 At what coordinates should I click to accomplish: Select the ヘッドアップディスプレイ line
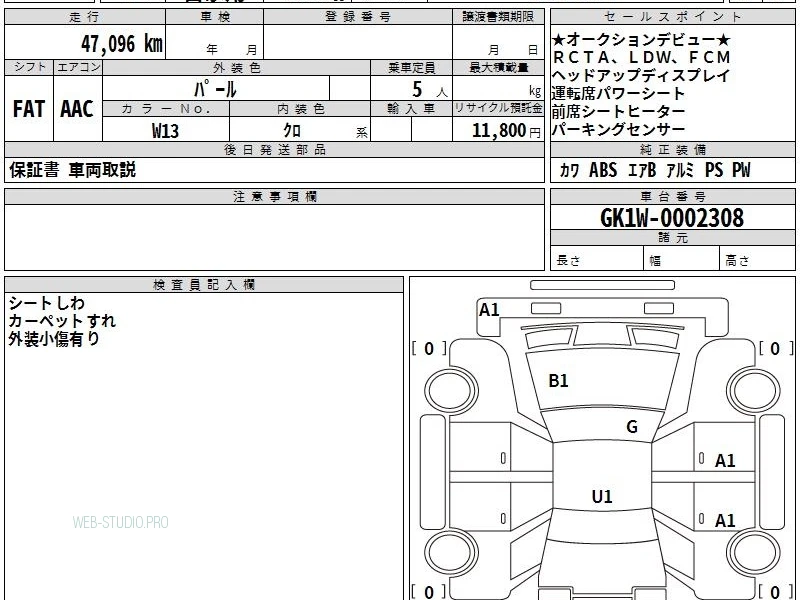point(641,76)
